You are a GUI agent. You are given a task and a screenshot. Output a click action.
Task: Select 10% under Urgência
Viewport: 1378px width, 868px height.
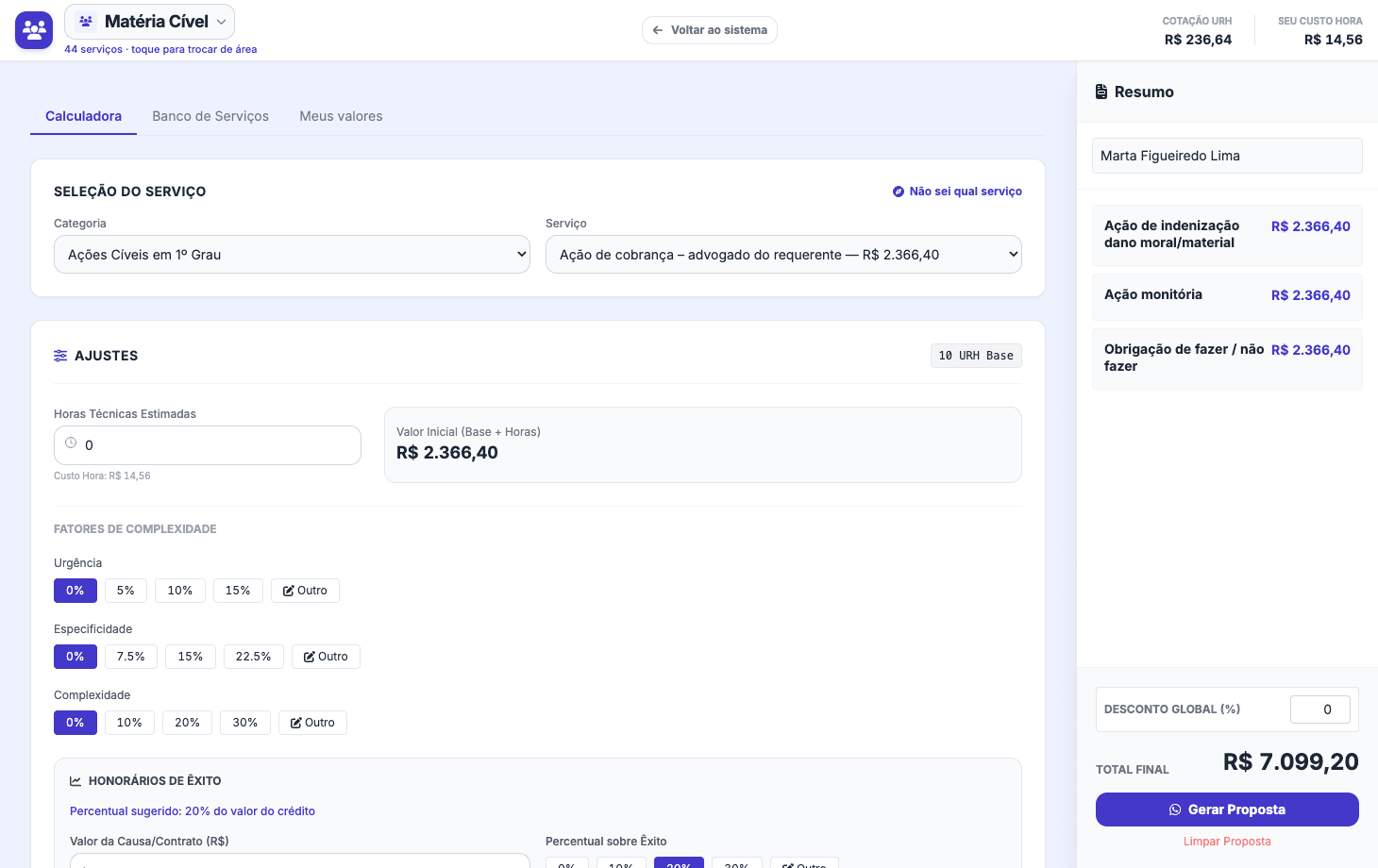click(180, 591)
